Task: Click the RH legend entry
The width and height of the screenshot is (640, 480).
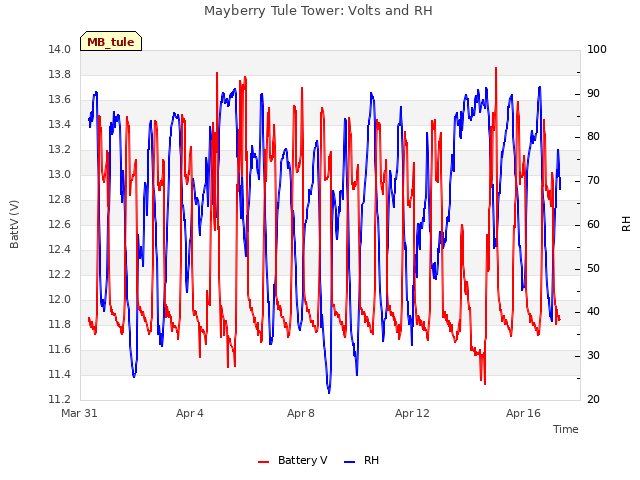Action: pos(362,460)
